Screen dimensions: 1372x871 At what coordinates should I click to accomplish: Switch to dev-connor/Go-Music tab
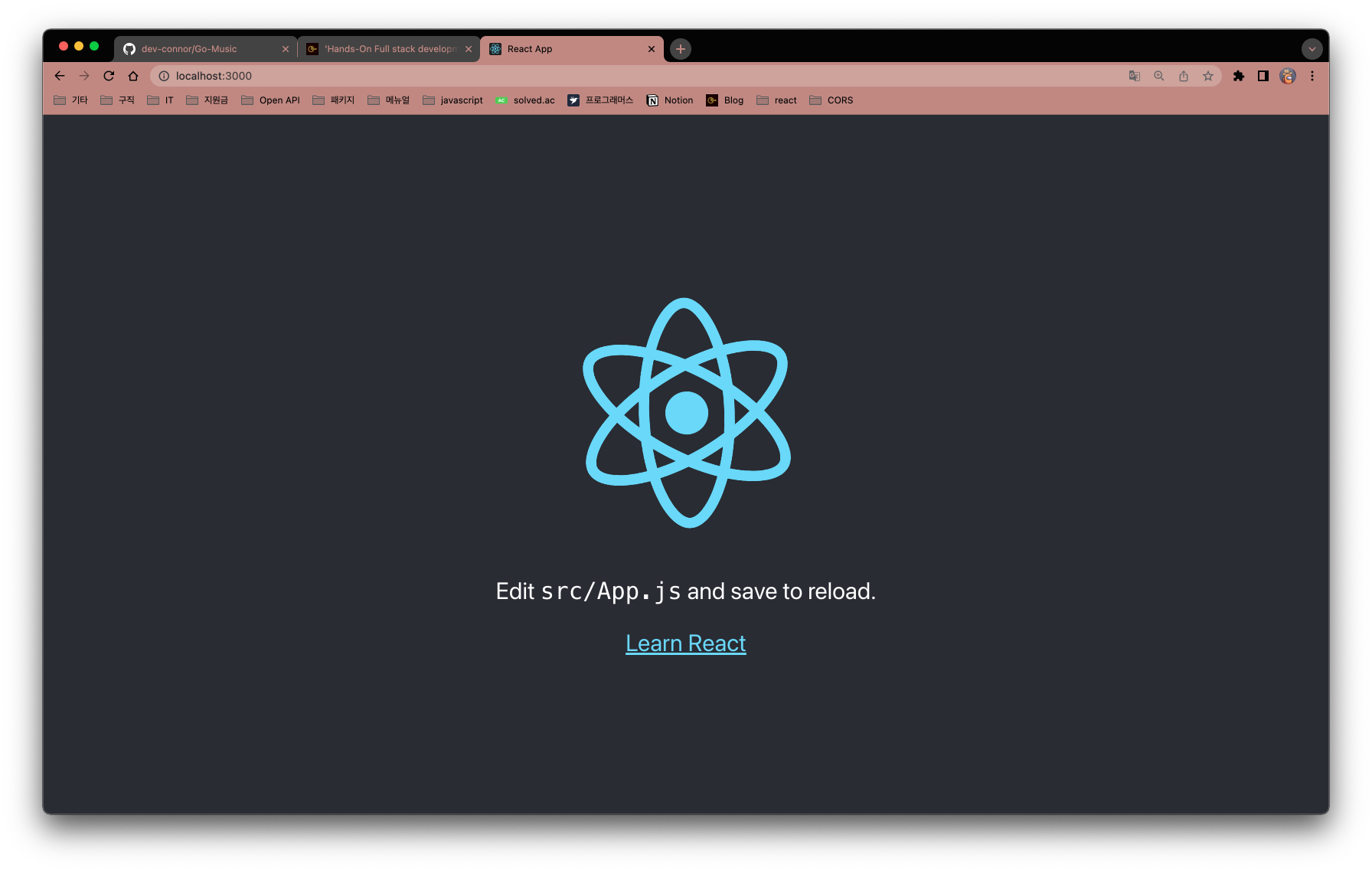tap(205, 49)
